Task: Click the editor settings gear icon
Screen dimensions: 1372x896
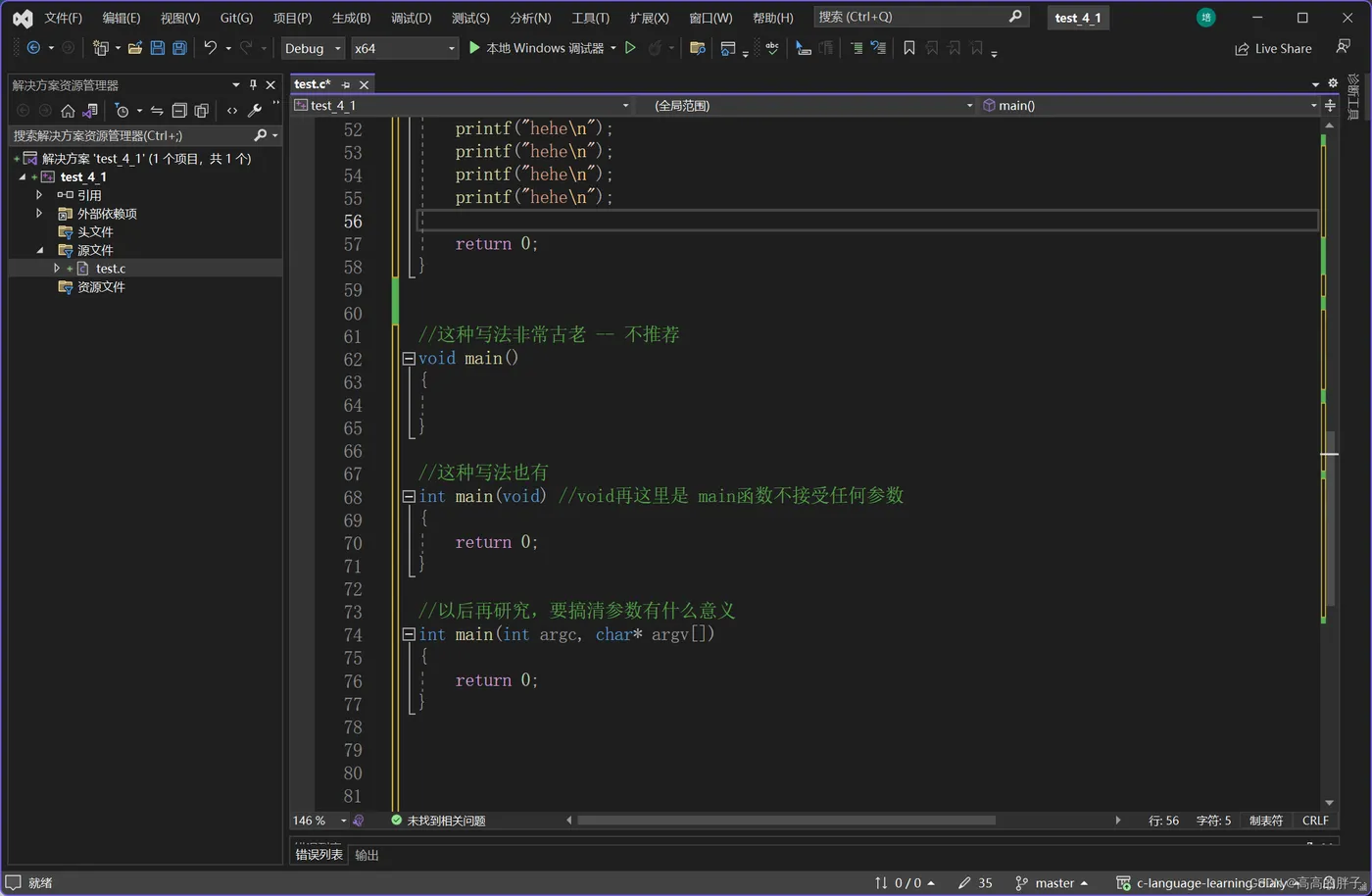Action: click(x=1333, y=83)
